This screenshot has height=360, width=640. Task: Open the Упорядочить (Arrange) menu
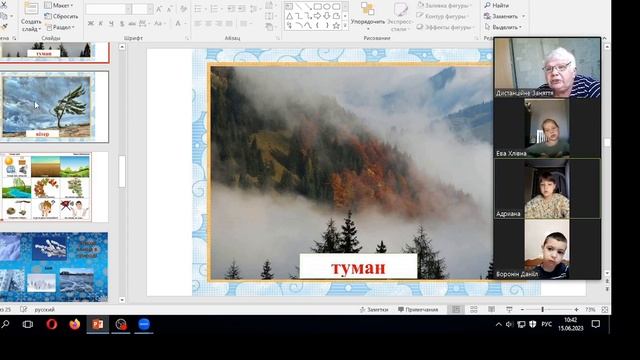tap(368, 16)
